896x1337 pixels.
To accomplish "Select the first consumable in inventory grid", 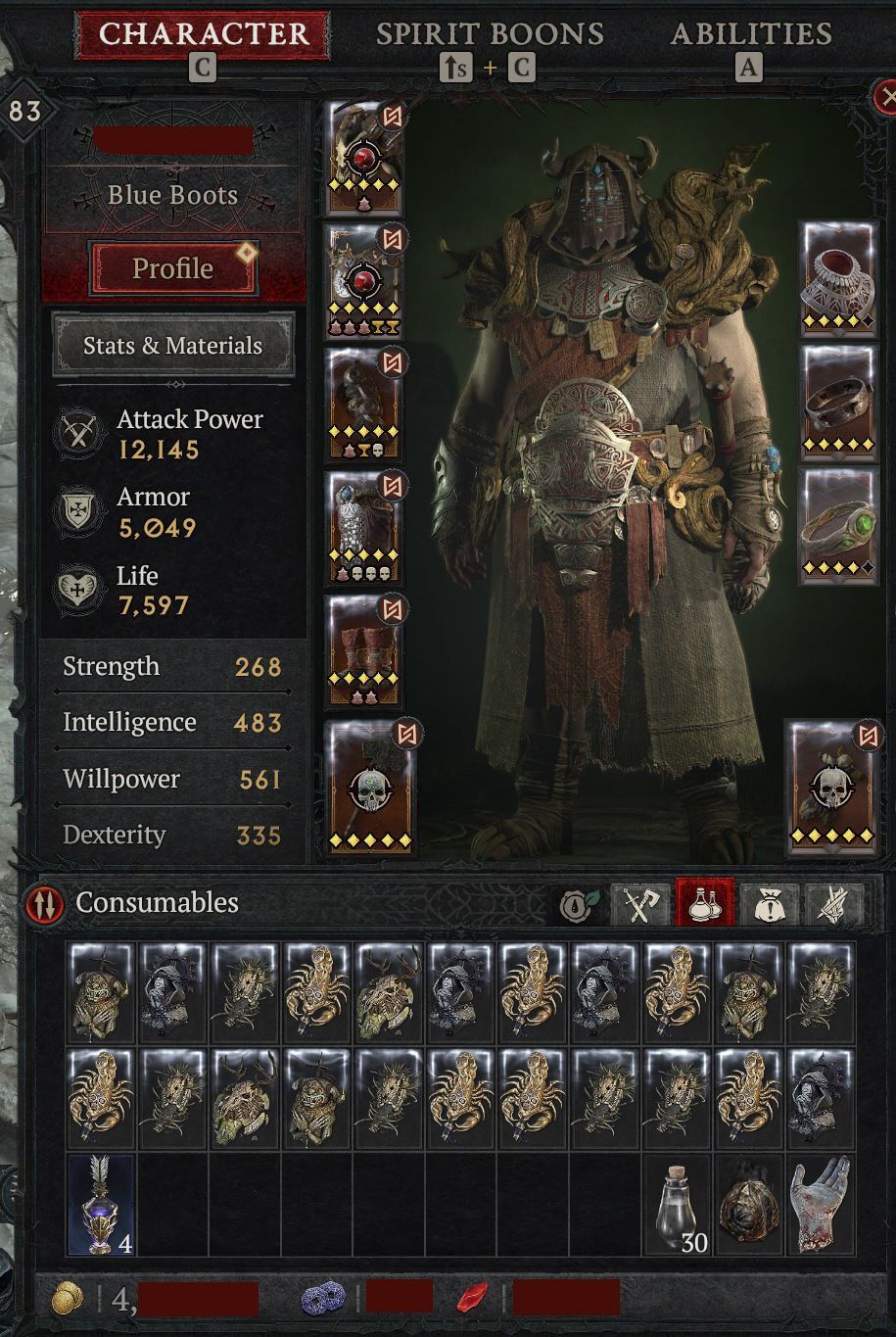I will pyautogui.click(x=101, y=991).
